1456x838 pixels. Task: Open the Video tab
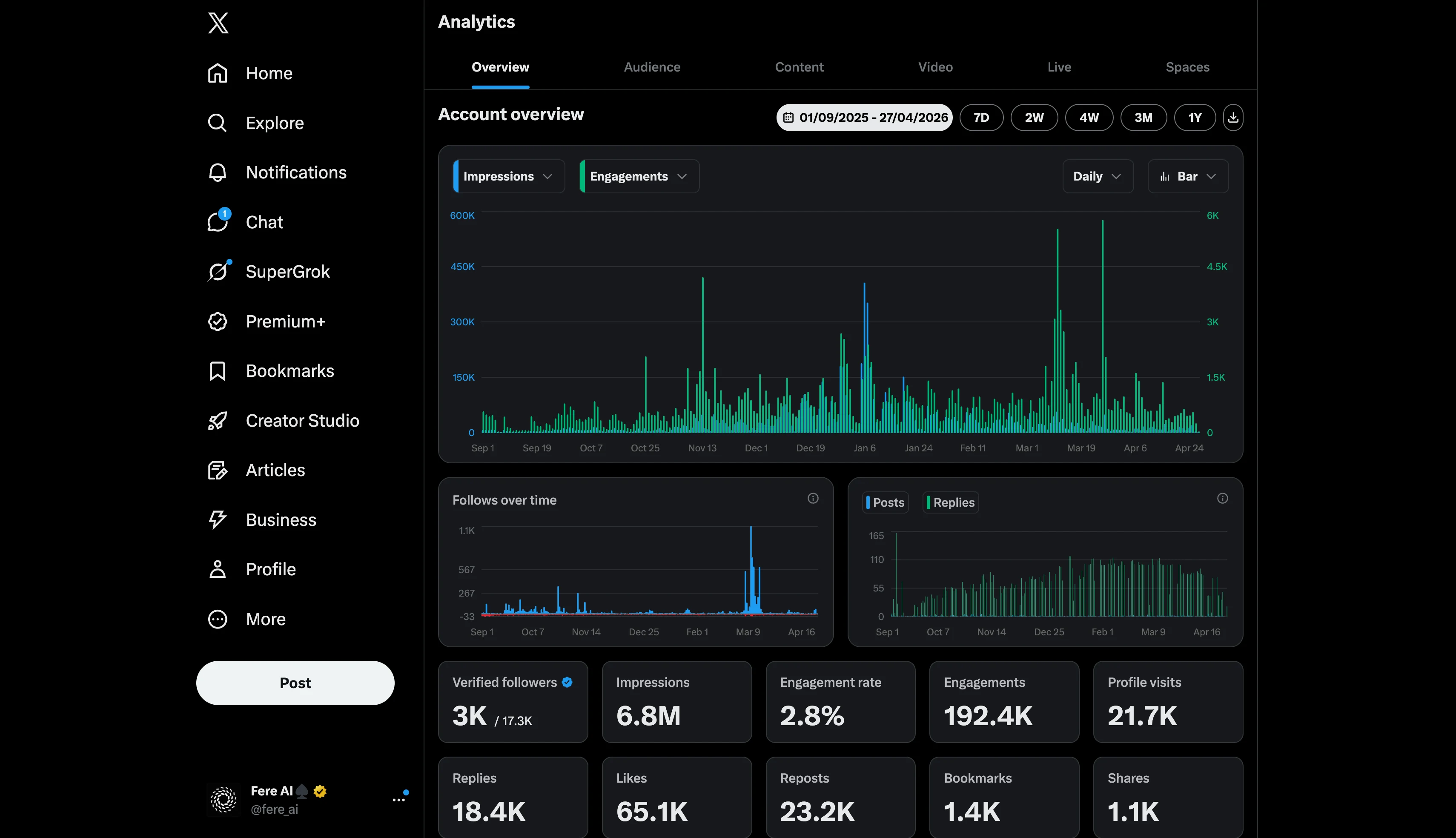pyautogui.click(x=935, y=67)
